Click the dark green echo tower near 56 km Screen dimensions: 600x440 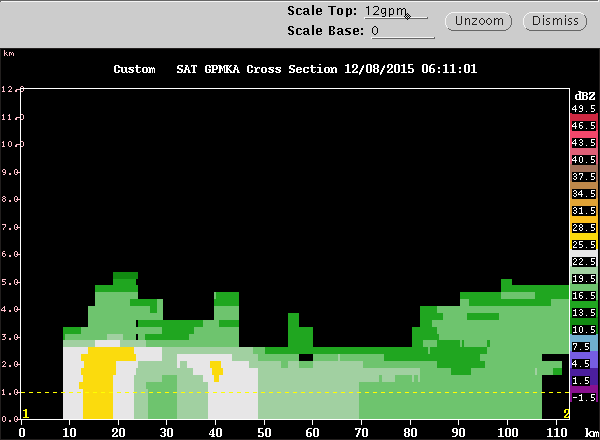tap(300, 332)
